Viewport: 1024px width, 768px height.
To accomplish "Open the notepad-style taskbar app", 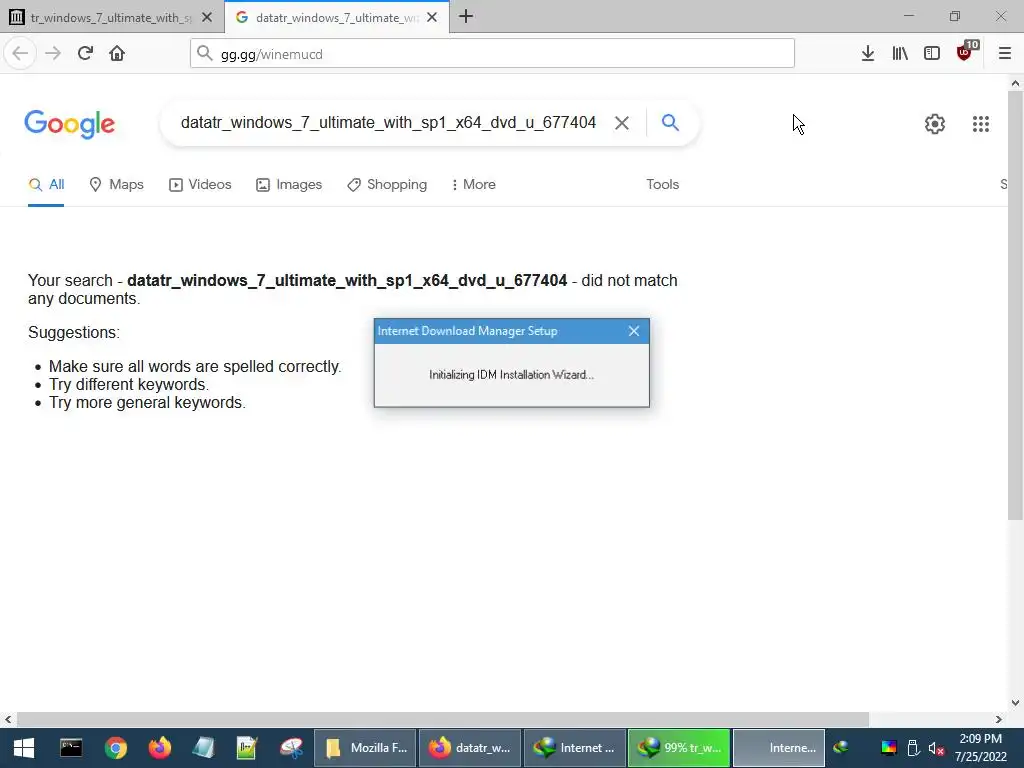I will coord(203,748).
